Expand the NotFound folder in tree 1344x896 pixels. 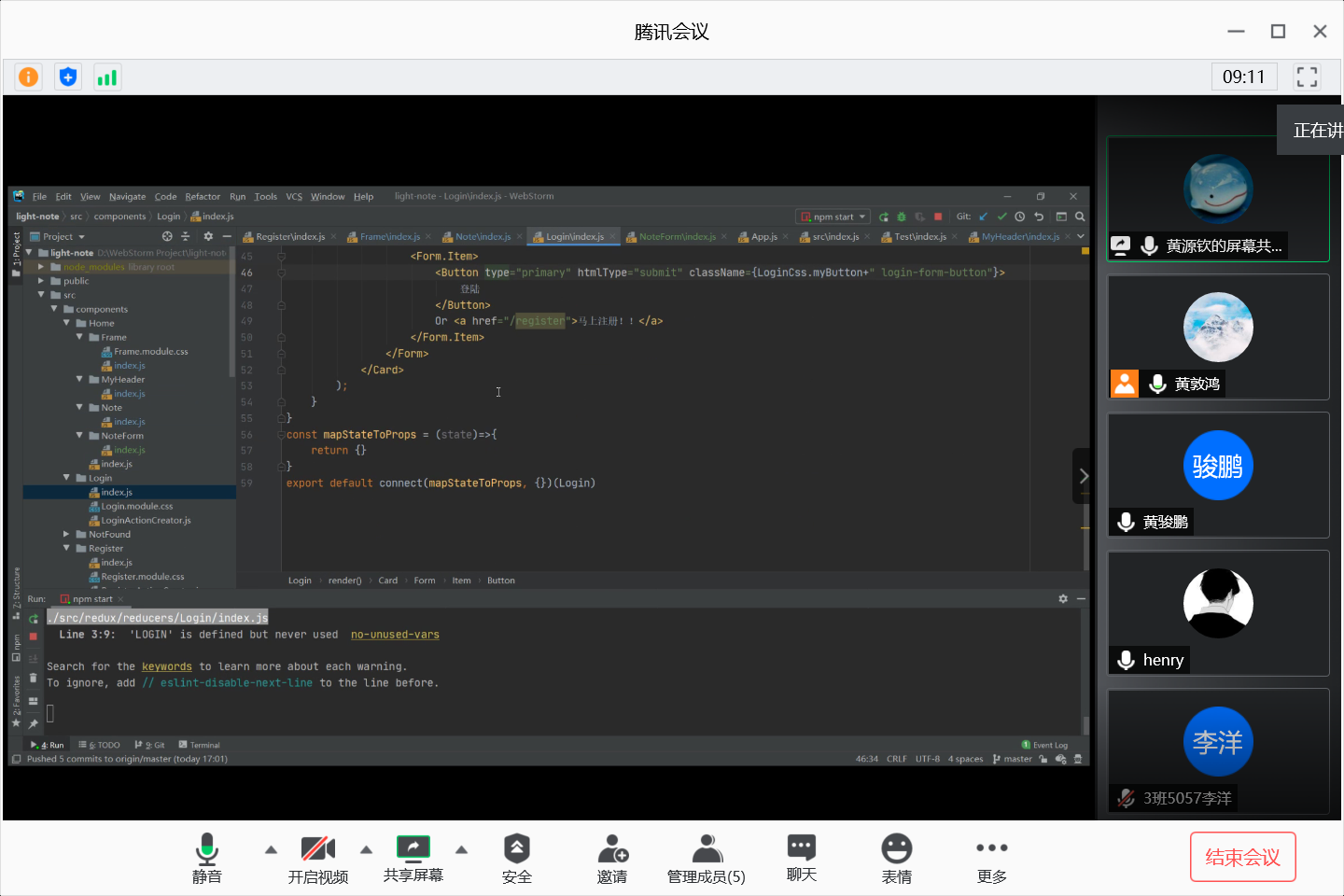tap(66, 534)
